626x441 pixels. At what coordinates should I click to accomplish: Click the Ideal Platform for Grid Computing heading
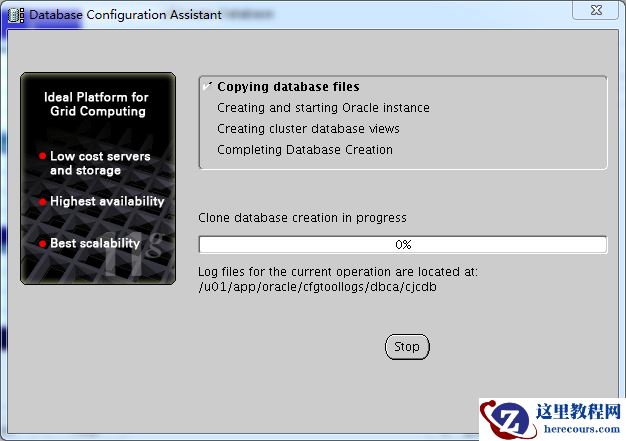(x=97, y=104)
